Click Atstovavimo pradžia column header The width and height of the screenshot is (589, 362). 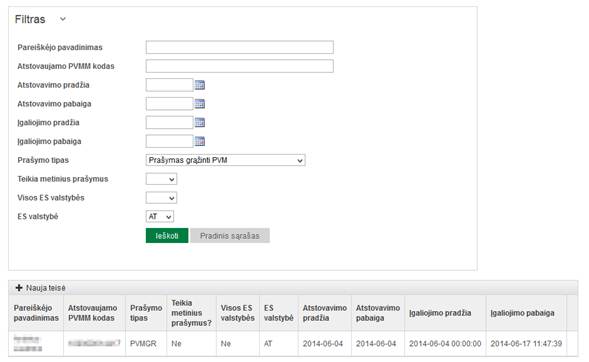point(325,313)
